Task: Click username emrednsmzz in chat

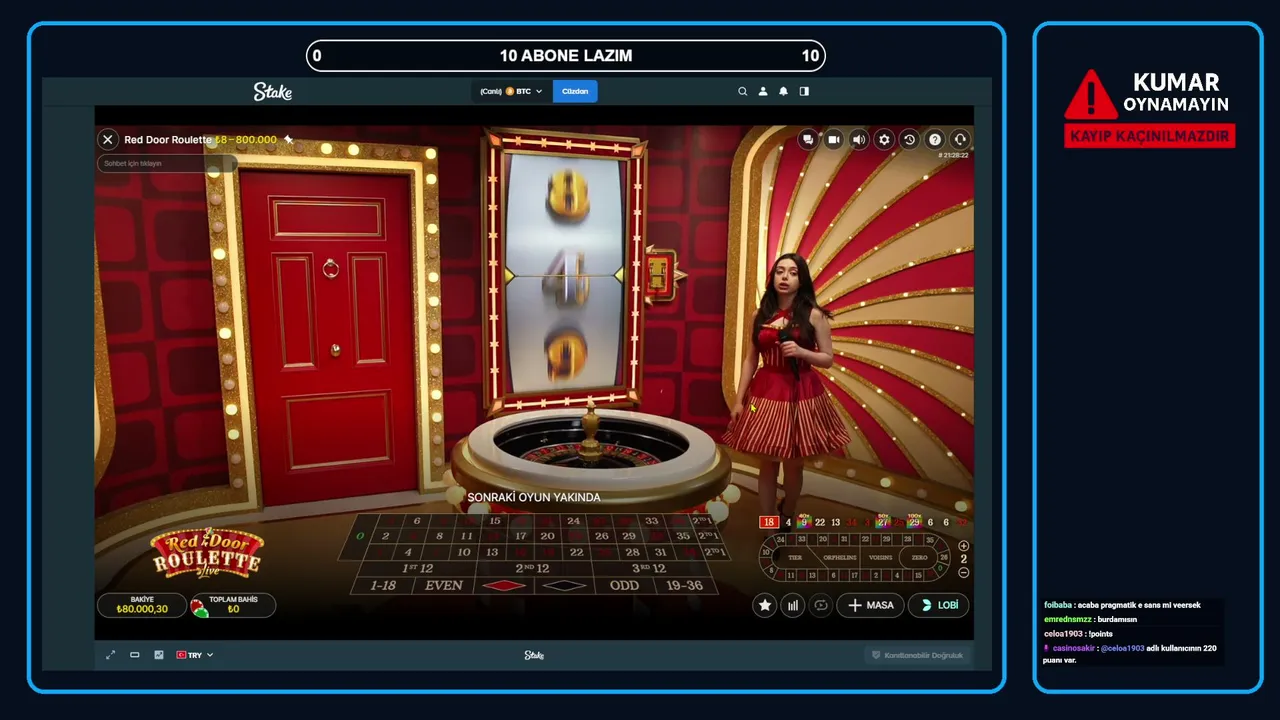Action: click(x=1068, y=619)
